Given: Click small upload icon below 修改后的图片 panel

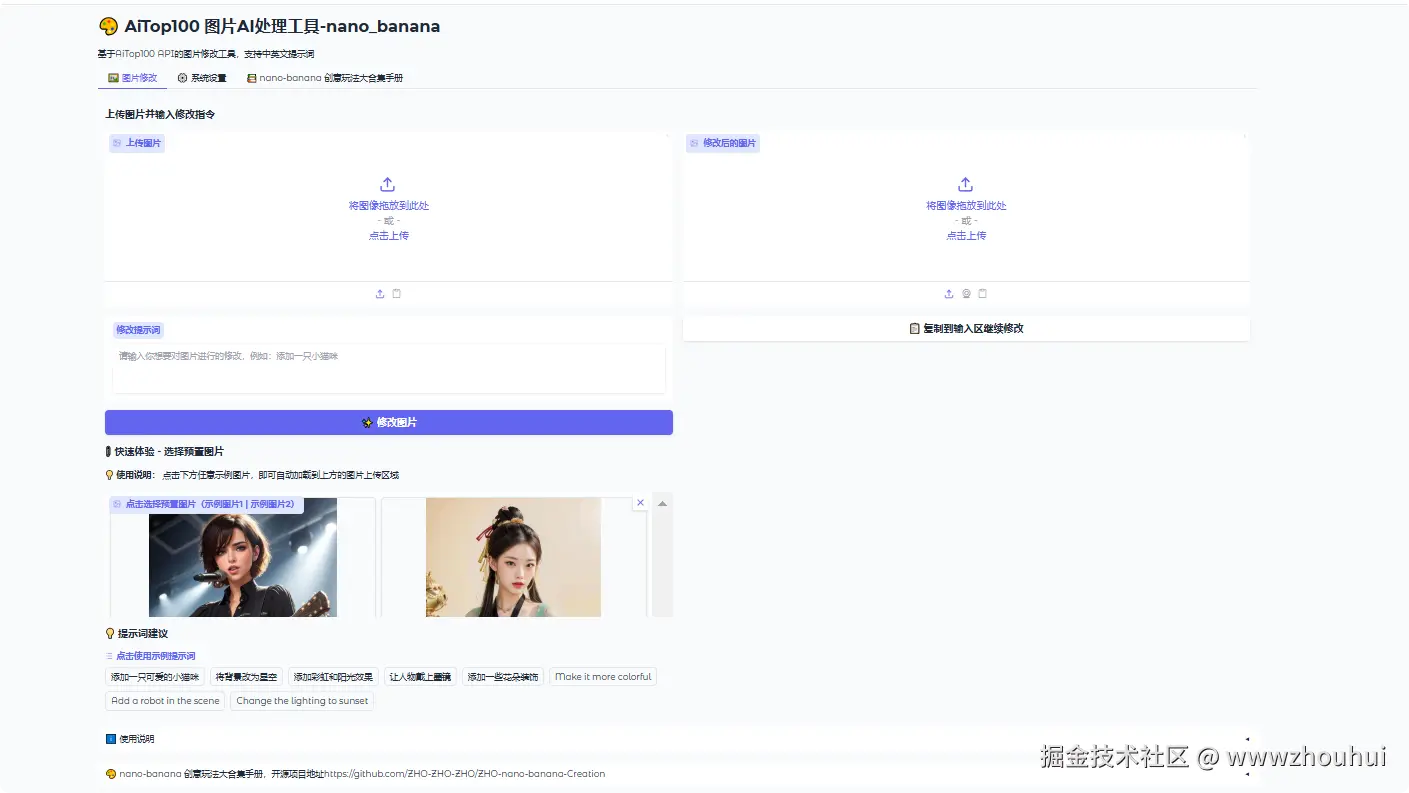Looking at the screenshot, I should pos(949,294).
